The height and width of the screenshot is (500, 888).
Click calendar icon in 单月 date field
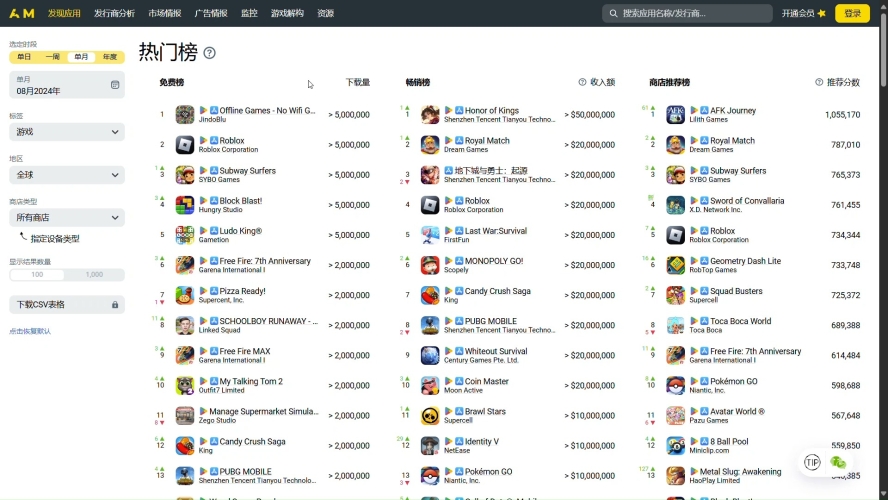click(x=115, y=85)
